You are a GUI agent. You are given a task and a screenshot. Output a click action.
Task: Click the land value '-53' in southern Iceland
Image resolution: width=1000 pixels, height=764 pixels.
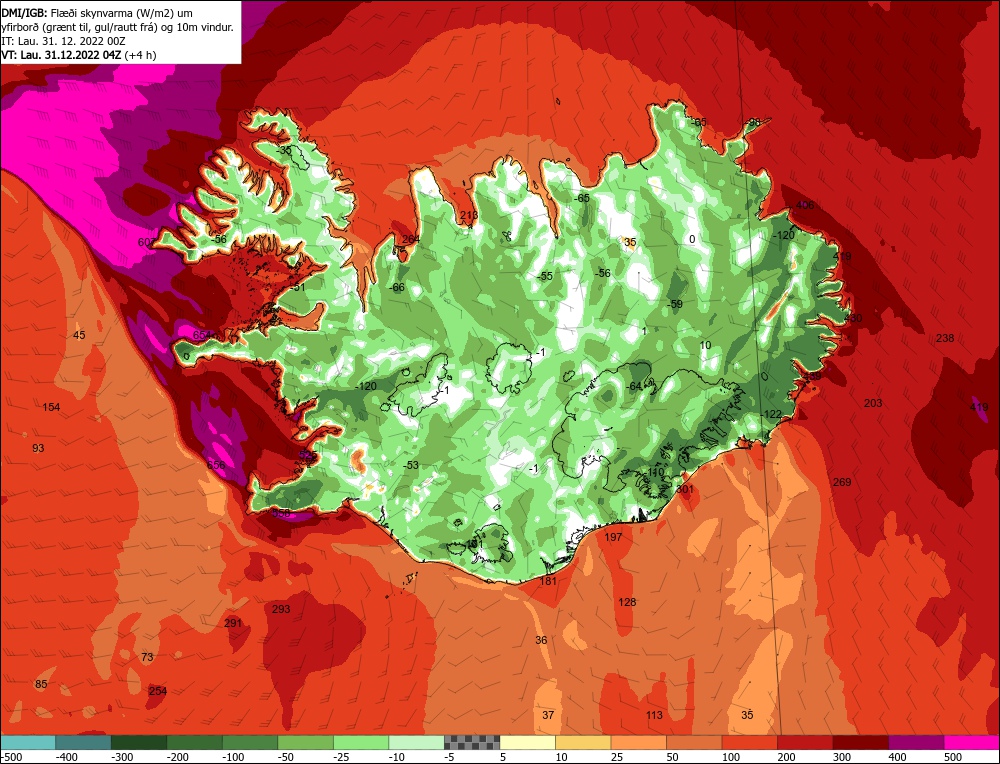(411, 465)
